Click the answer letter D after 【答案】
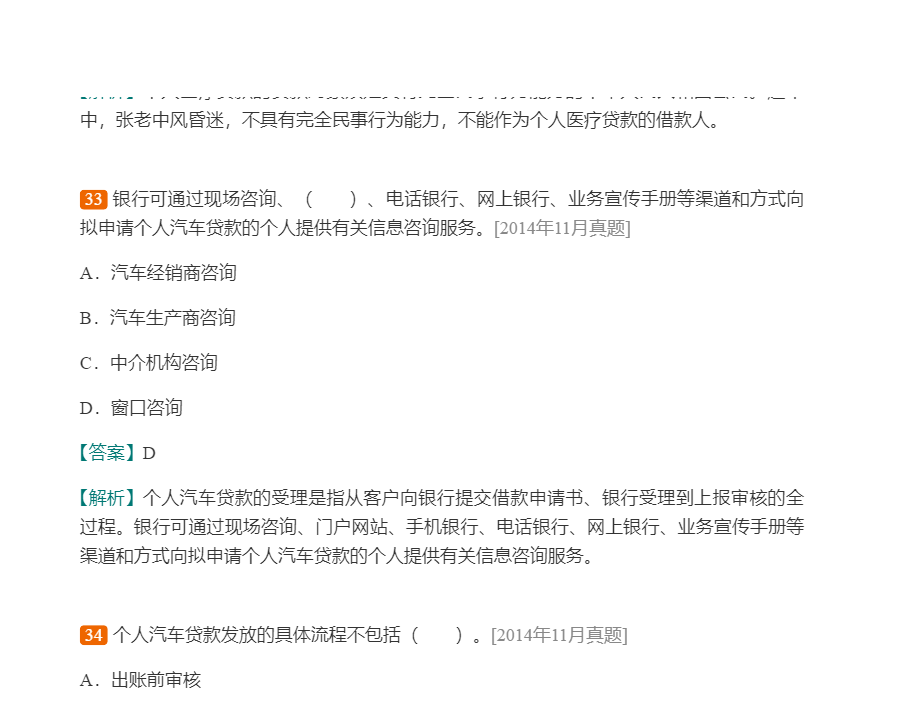Image resolution: width=900 pixels, height=711 pixels. click(149, 453)
